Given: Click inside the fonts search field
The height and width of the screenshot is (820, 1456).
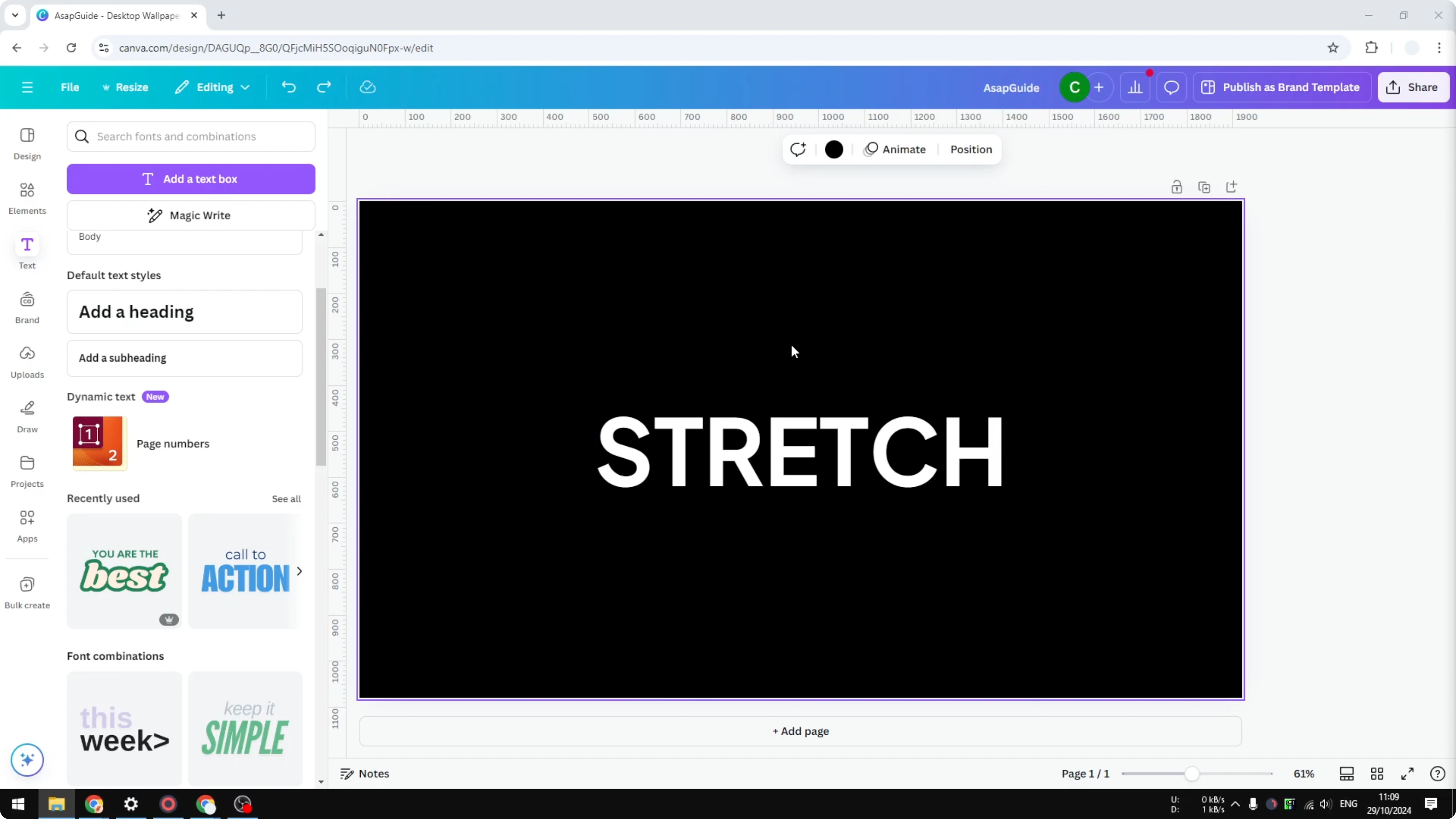Looking at the screenshot, I should click(191, 136).
